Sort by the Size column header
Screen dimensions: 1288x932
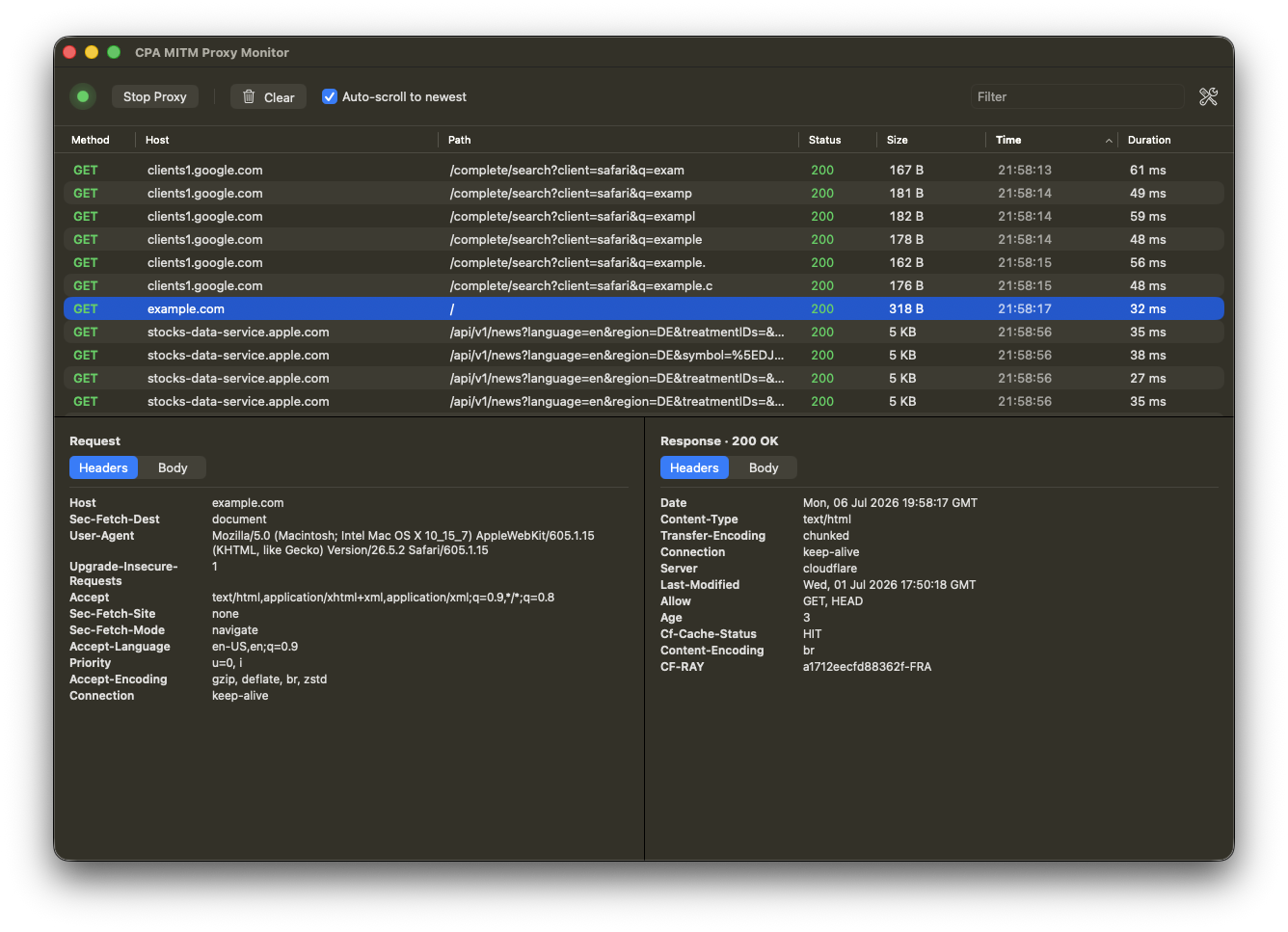click(898, 140)
